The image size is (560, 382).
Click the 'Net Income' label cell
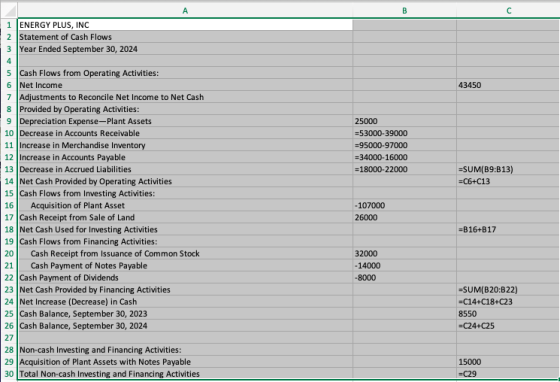[185, 85]
